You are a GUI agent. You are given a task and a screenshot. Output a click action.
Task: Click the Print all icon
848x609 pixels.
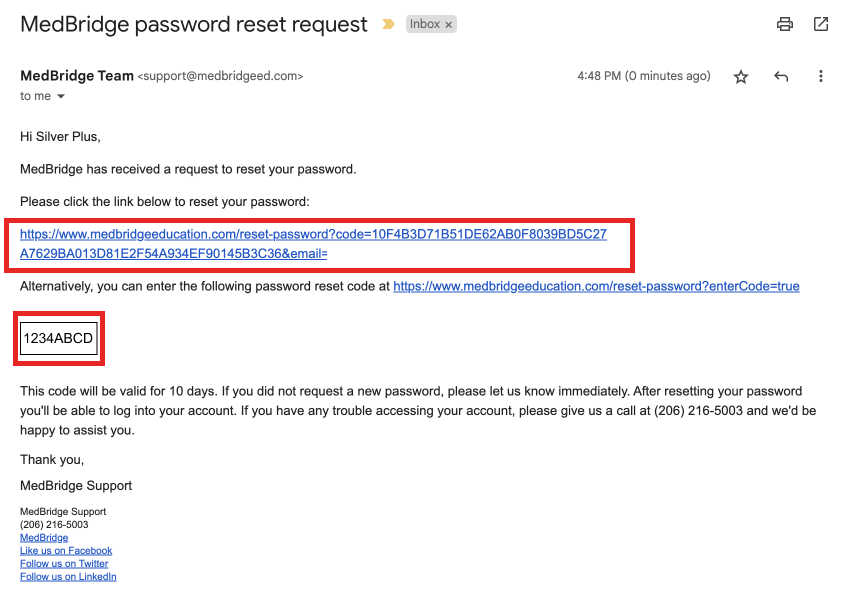pyautogui.click(x=784, y=23)
